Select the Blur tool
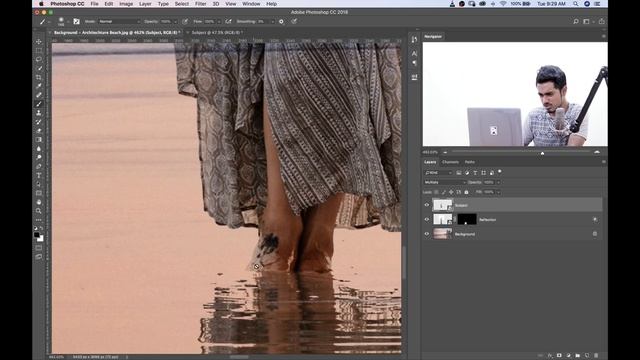The image size is (640, 360). [x=39, y=149]
